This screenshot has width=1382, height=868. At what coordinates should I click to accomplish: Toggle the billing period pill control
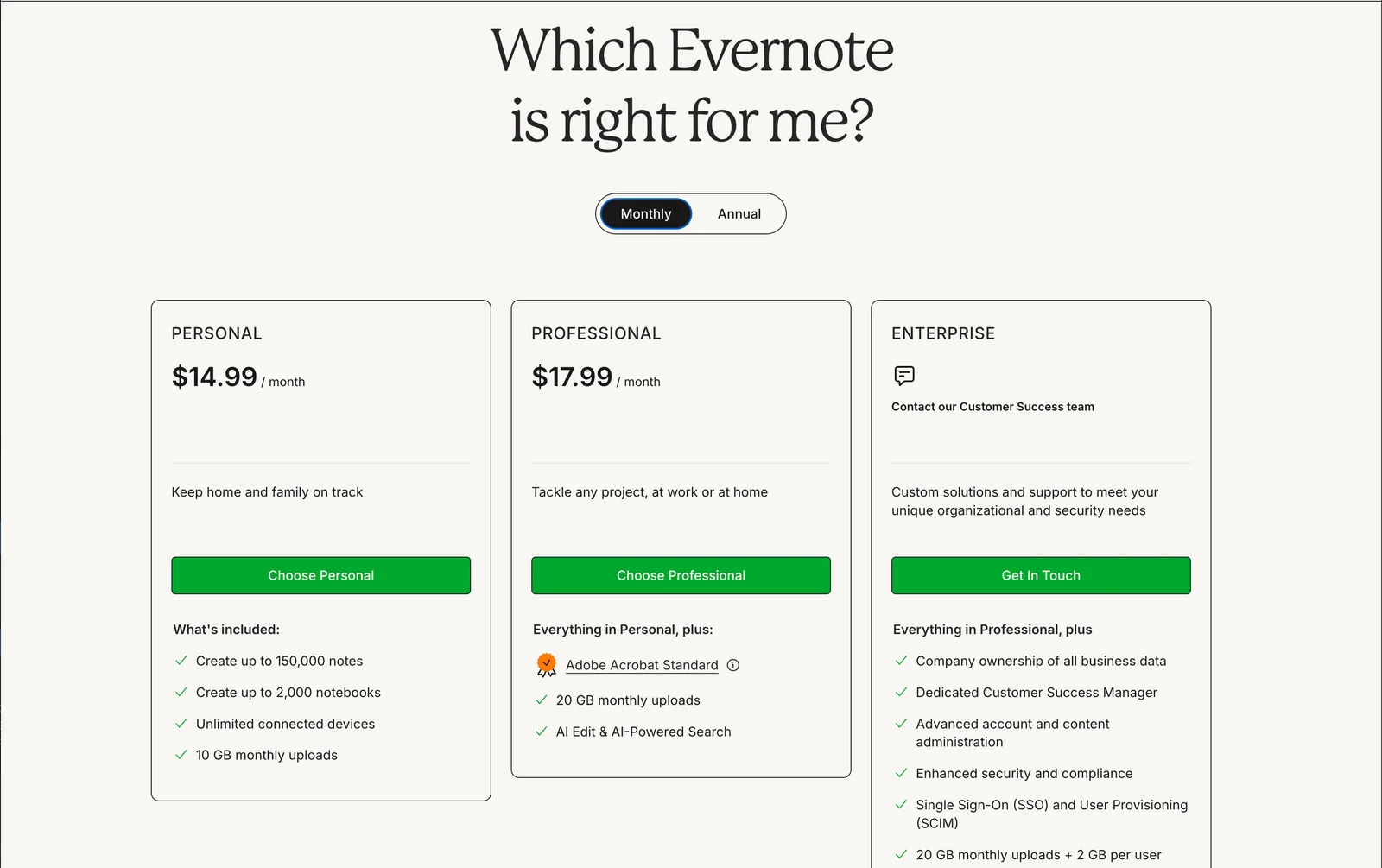691,213
